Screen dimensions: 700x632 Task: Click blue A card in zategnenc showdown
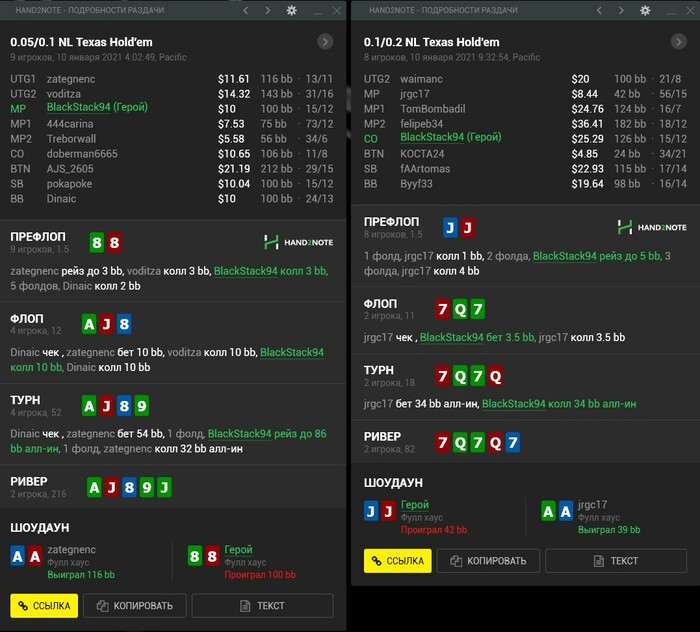click(x=17, y=556)
